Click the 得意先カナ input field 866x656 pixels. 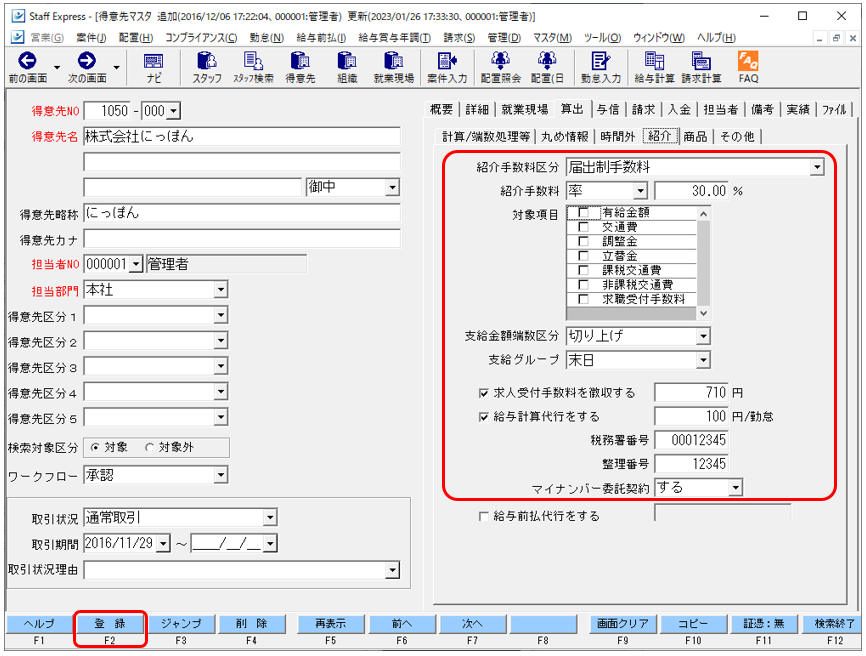pos(242,239)
